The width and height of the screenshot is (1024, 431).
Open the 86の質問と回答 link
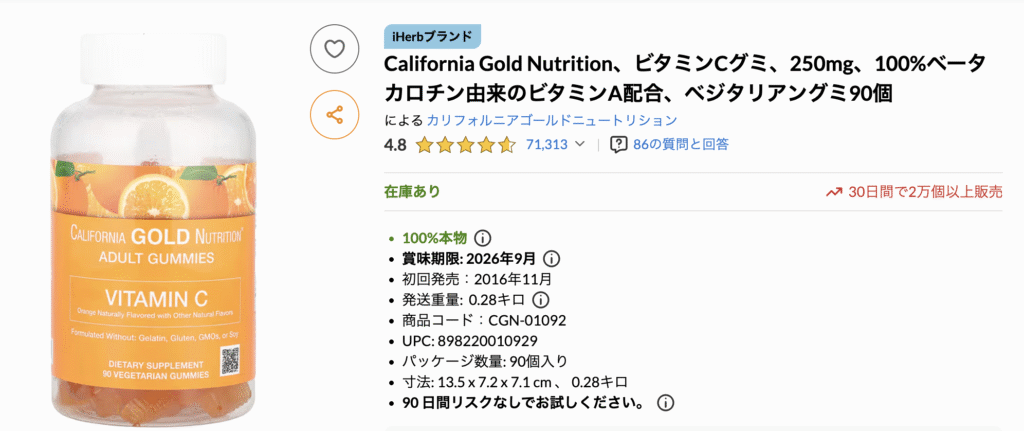pos(680,144)
